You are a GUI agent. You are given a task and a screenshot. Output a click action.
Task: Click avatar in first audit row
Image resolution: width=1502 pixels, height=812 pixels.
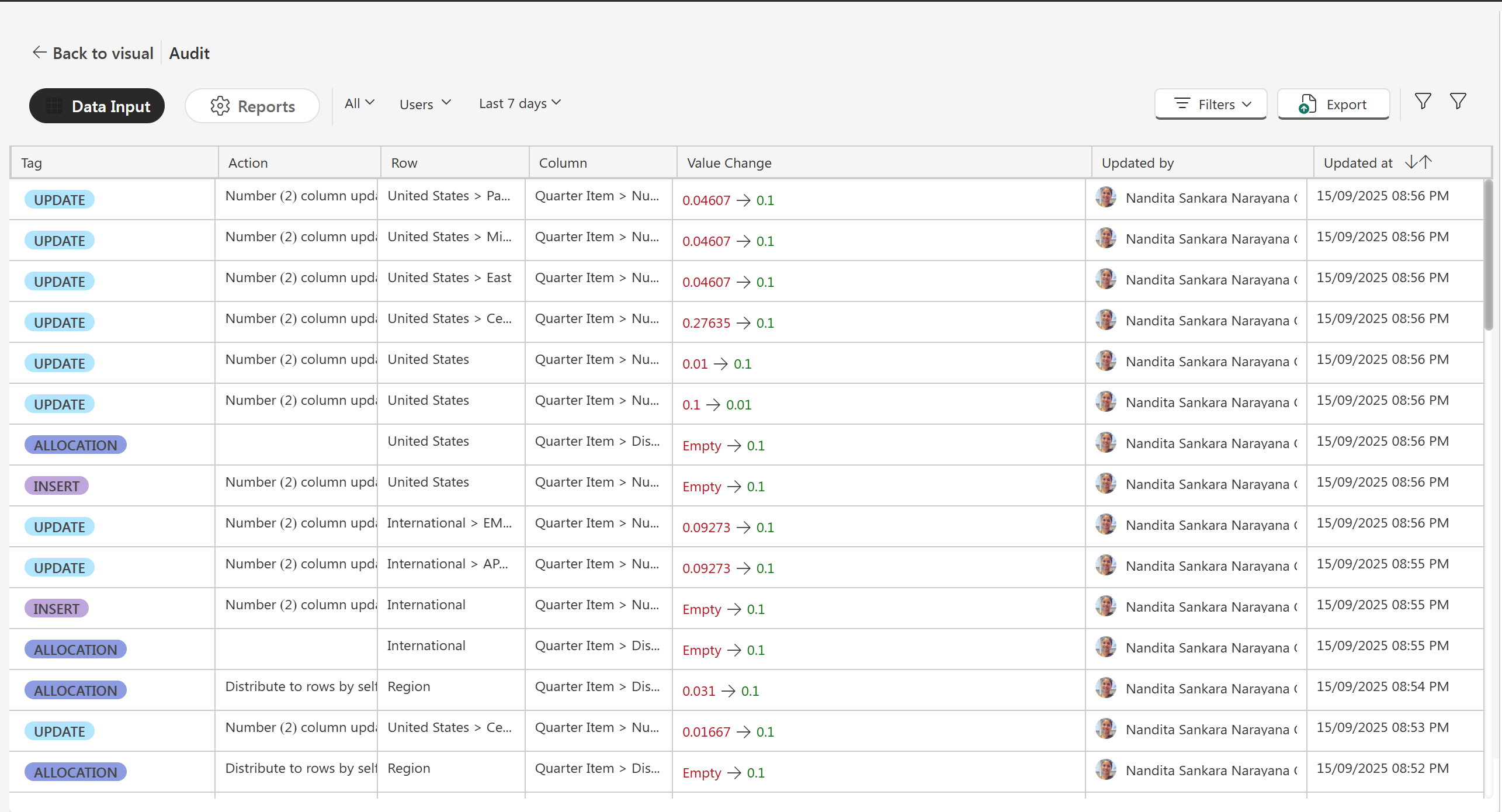coord(1105,197)
